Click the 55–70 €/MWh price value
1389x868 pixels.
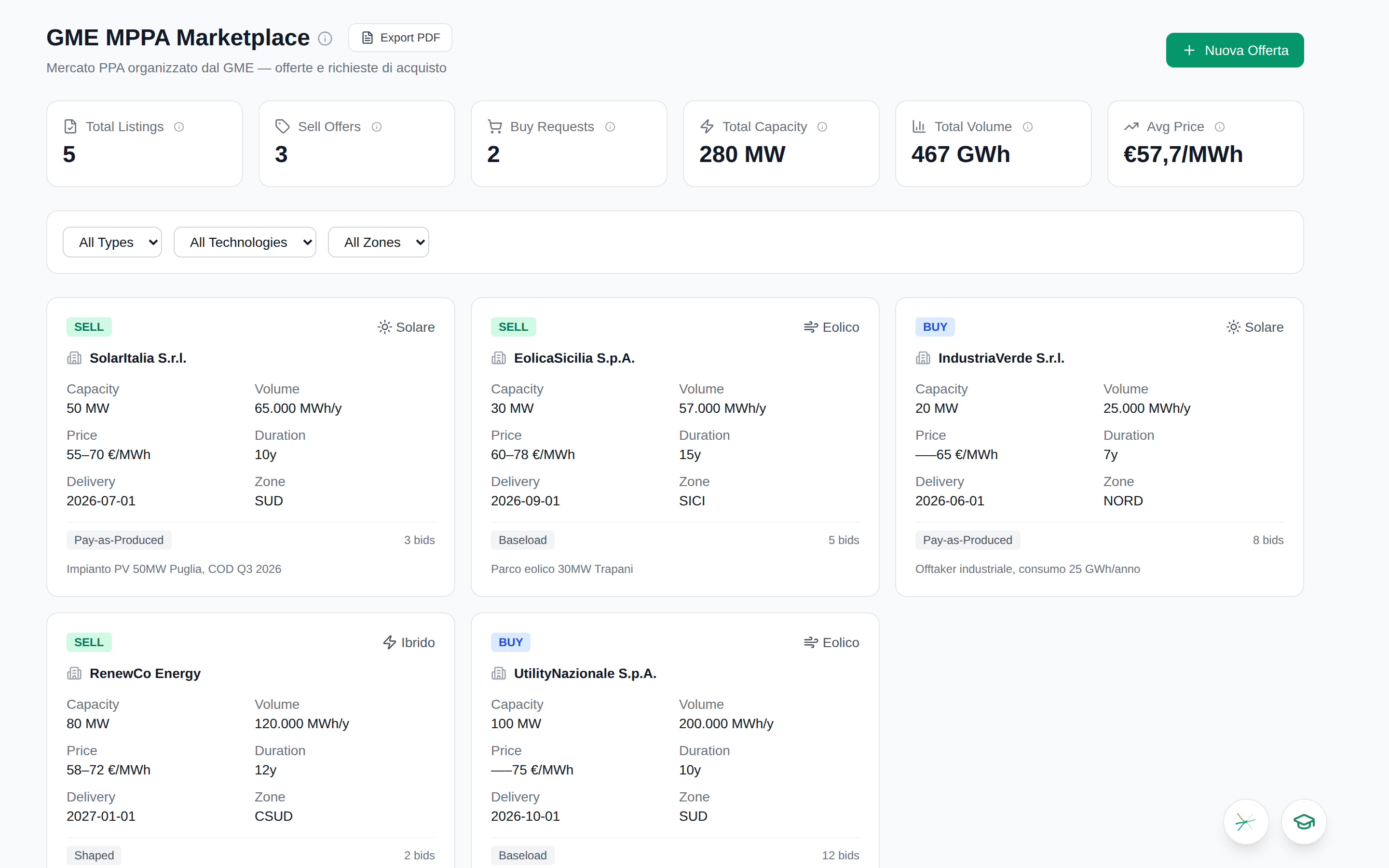coord(109,455)
